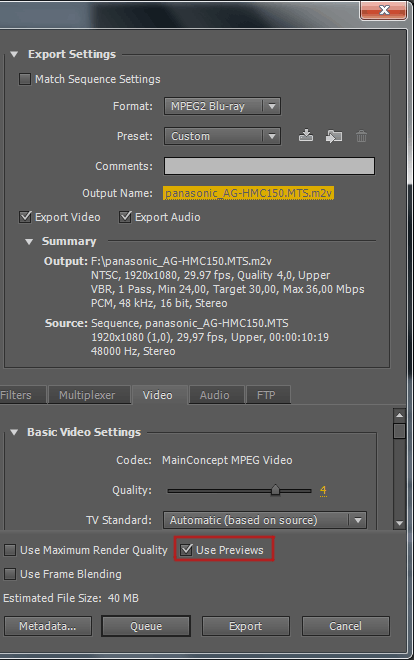The image size is (414, 660).
Task: Click the Import Preset icon
Action: 334,136
